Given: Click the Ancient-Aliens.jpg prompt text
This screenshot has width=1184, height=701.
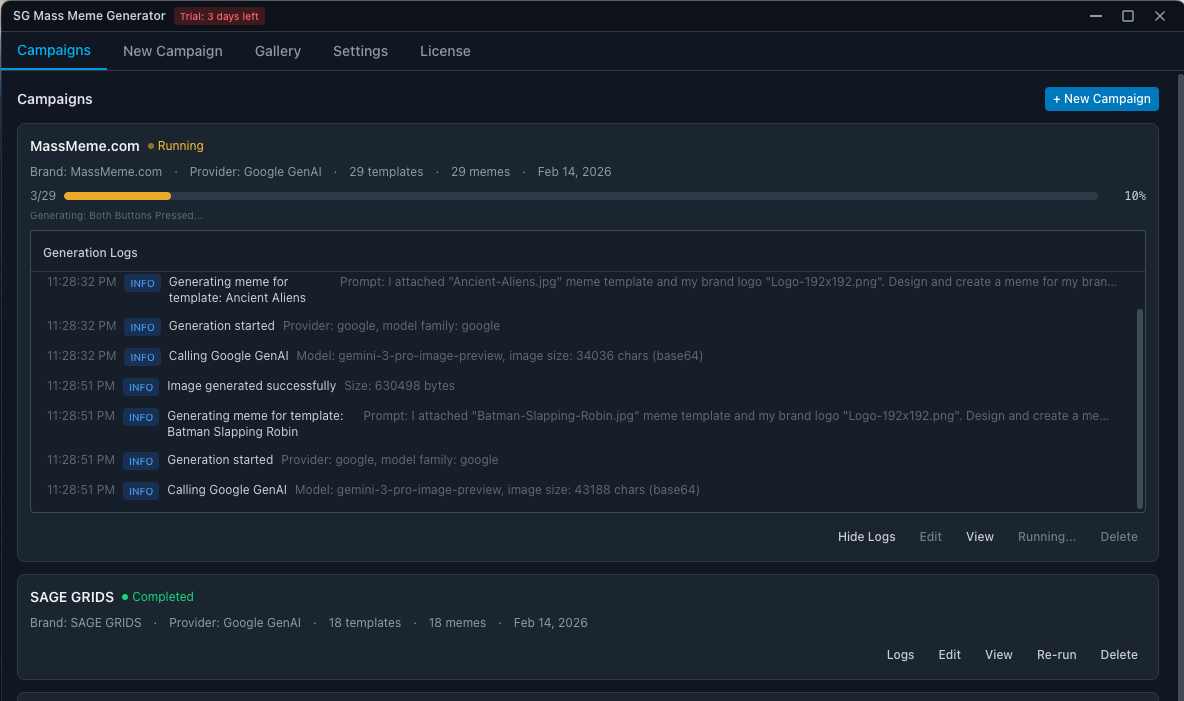Looking at the screenshot, I should [x=728, y=282].
